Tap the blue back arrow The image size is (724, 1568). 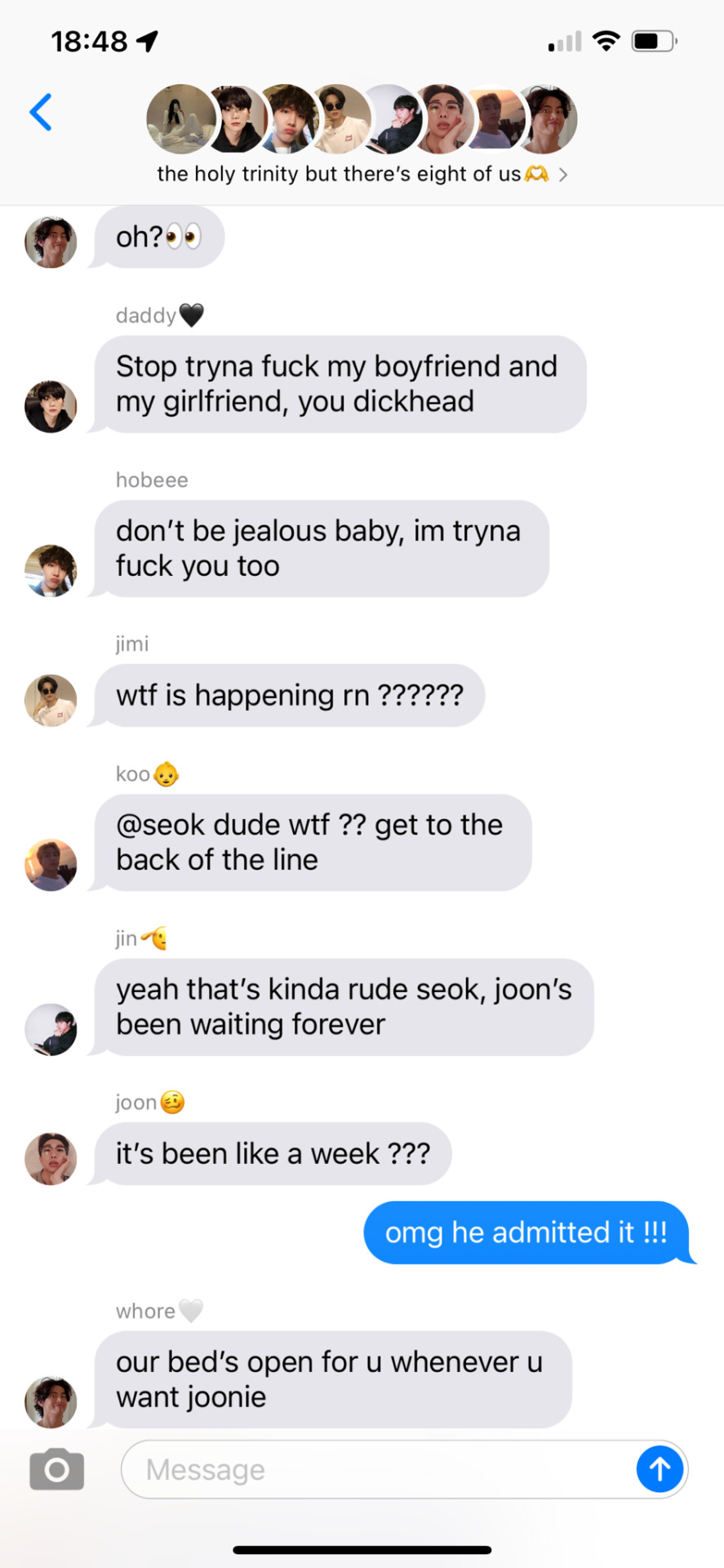coord(41,112)
